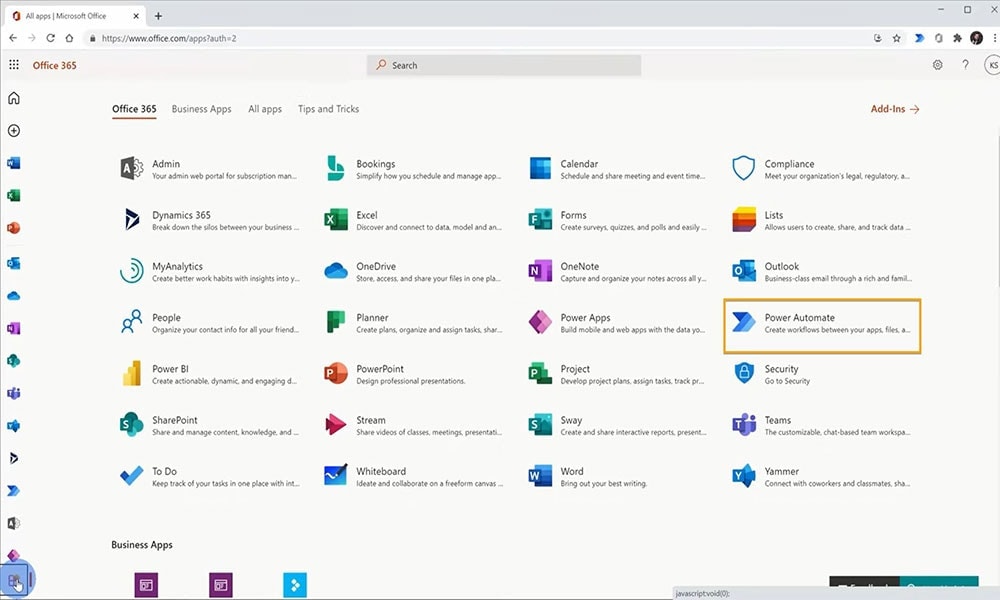
Task: Open the Yammer app tile
Action: click(821, 476)
